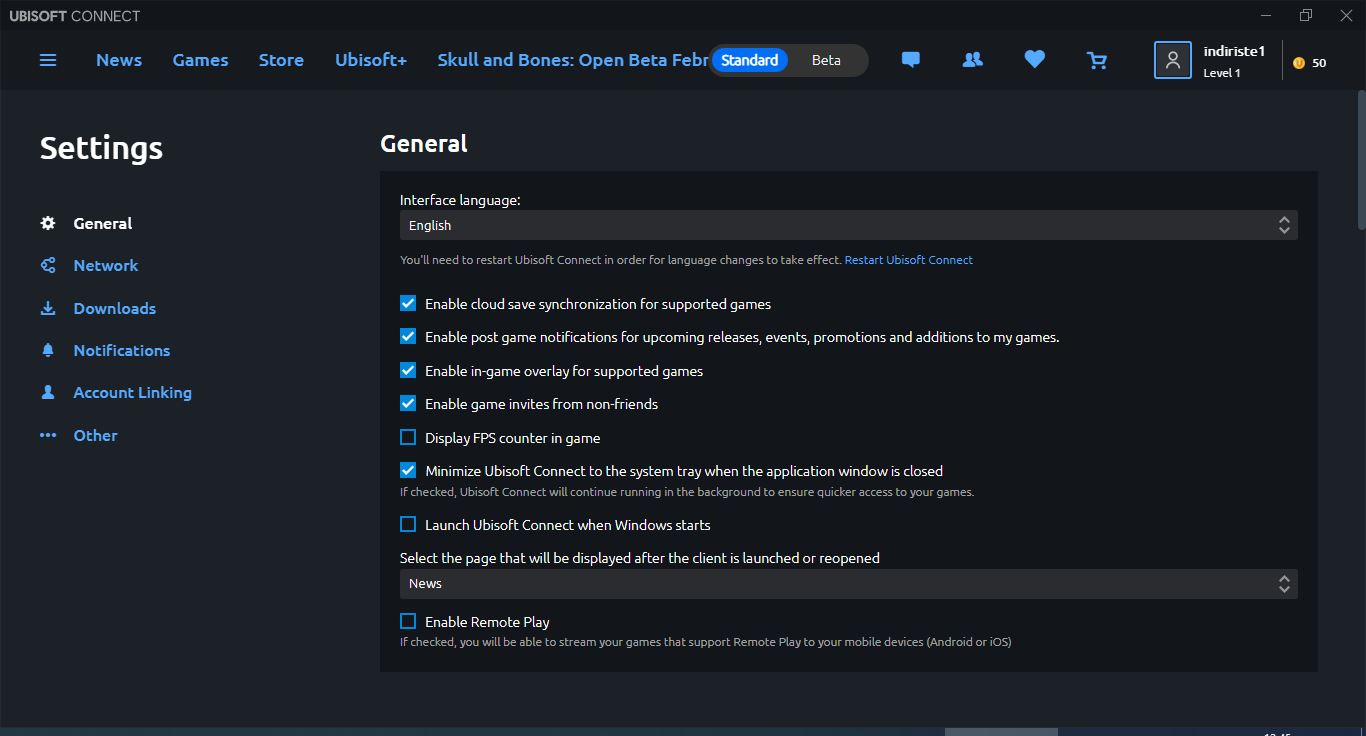
Task: Click the General gear icon in sidebar
Action: (48, 223)
